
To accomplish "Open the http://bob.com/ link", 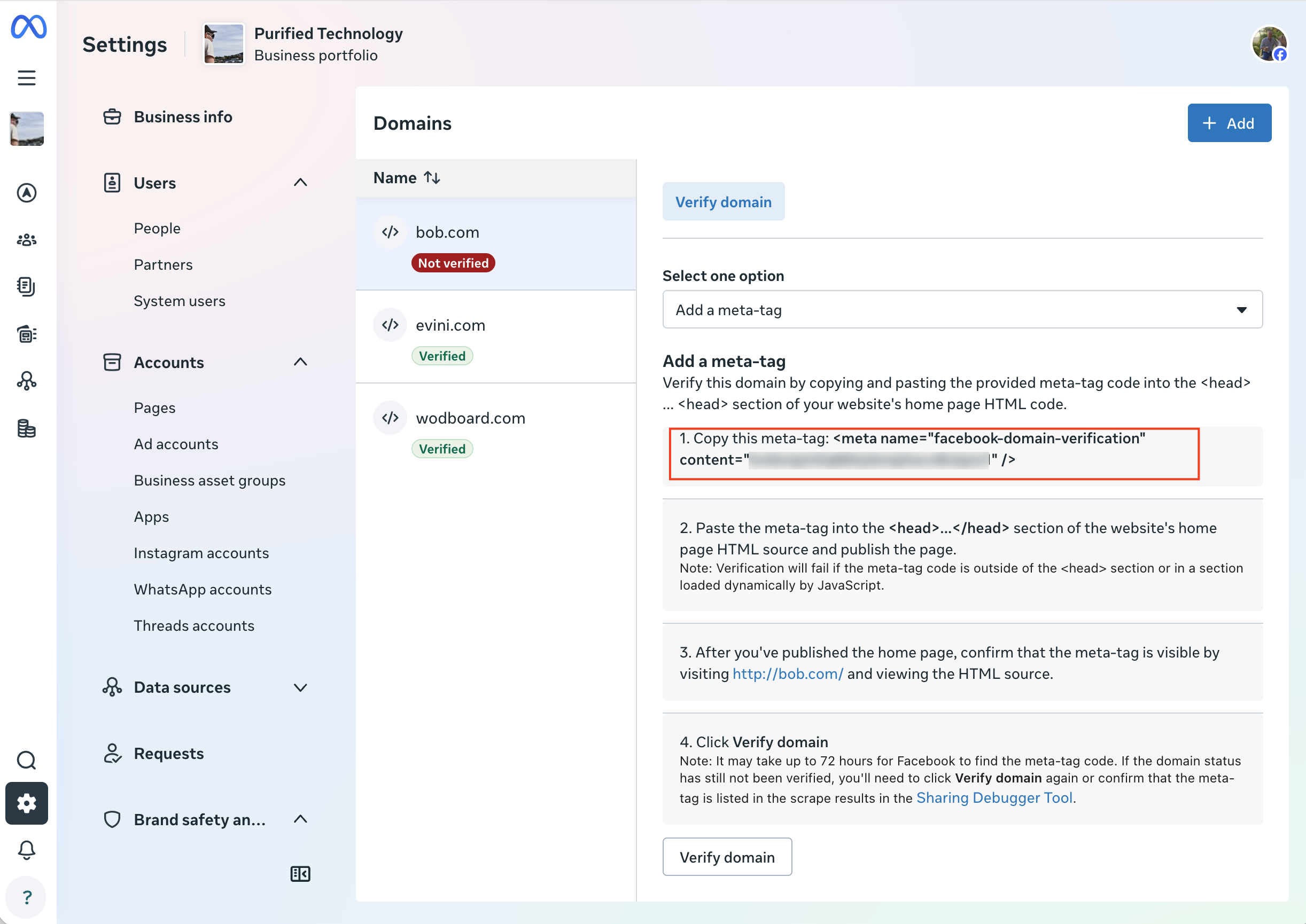I will [787, 674].
